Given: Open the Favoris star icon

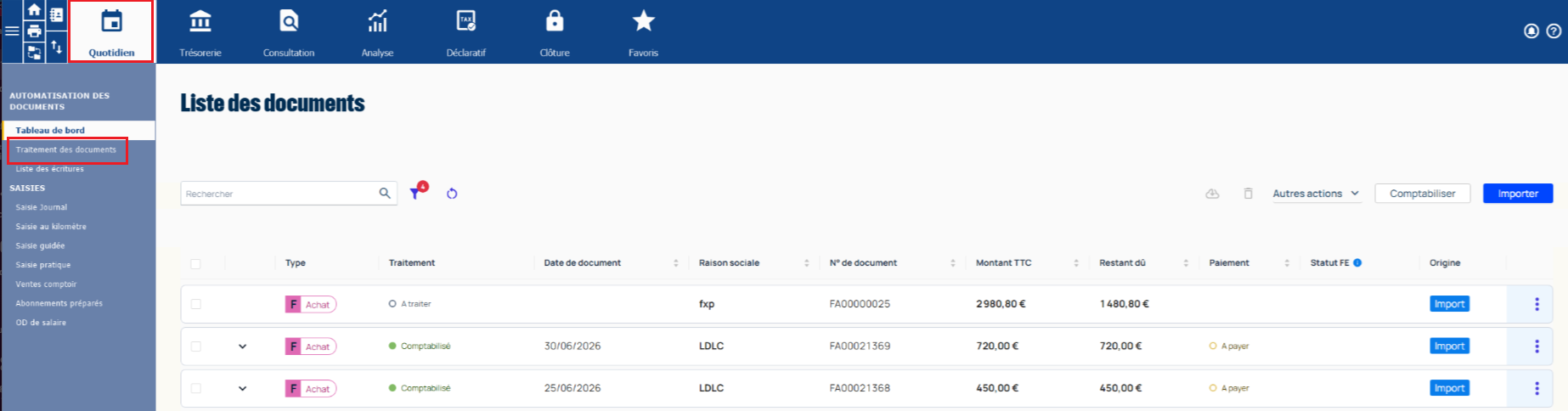Looking at the screenshot, I should pyautogui.click(x=644, y=20).
